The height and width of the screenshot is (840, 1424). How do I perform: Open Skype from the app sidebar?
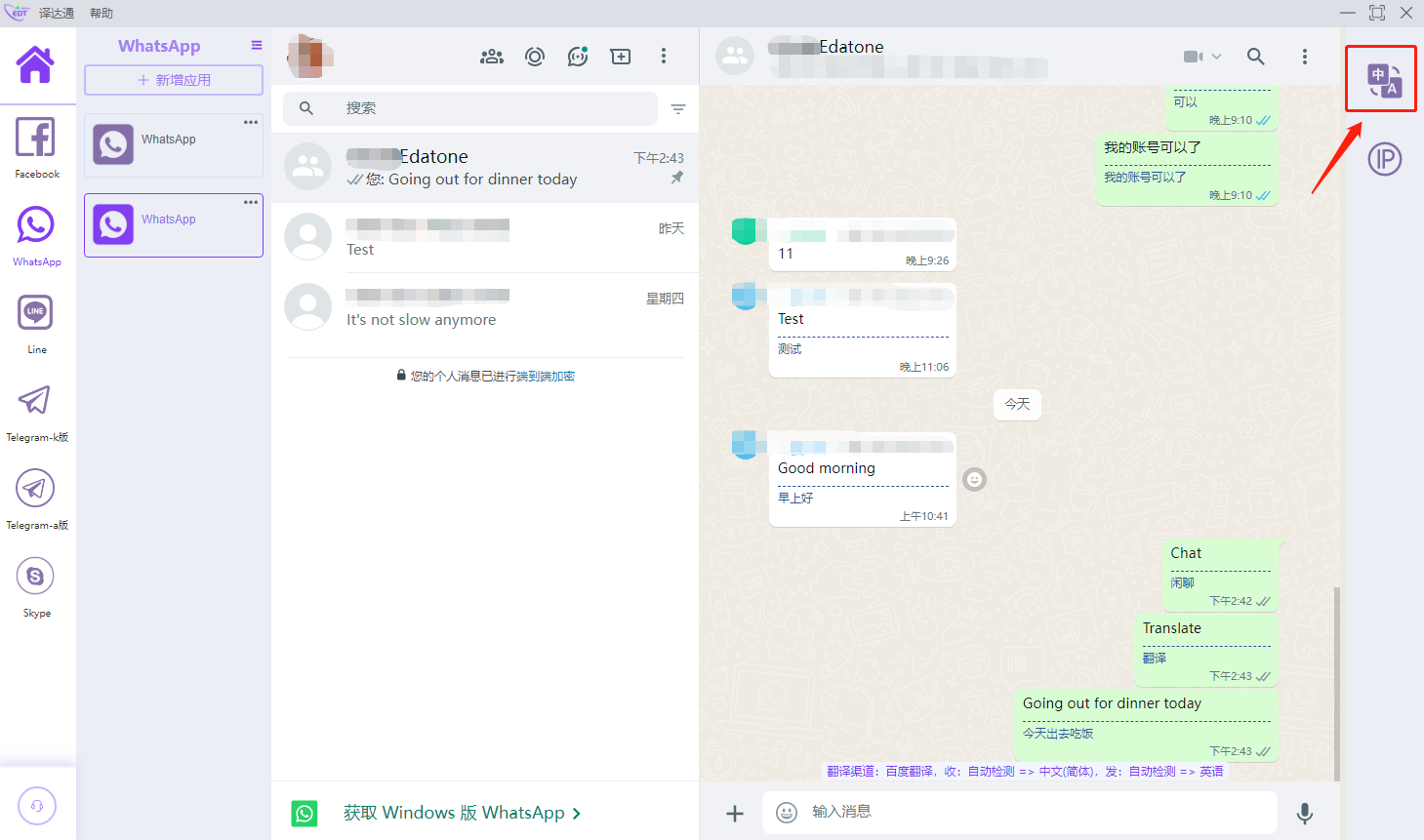pos(36,585)
